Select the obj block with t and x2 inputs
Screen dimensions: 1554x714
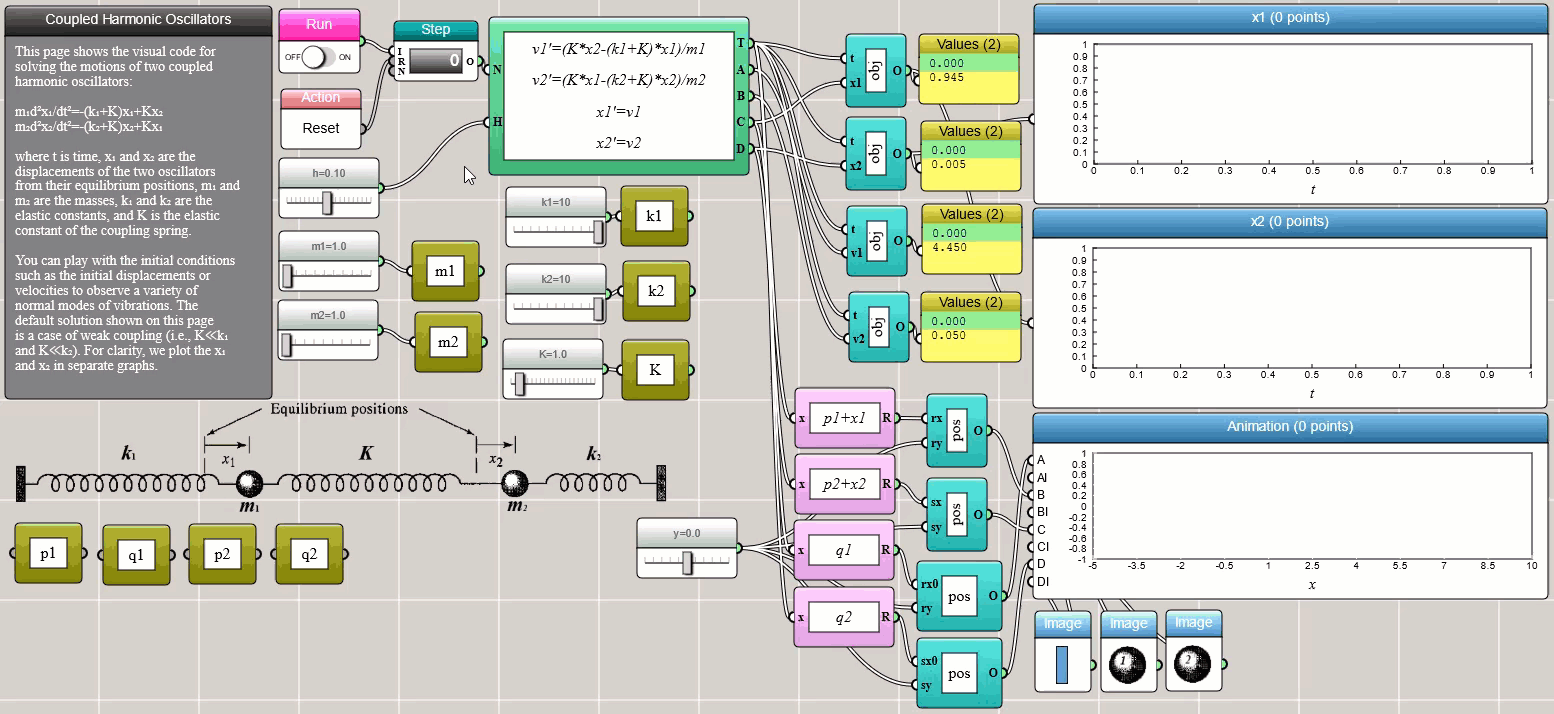[x=876, y=153]
